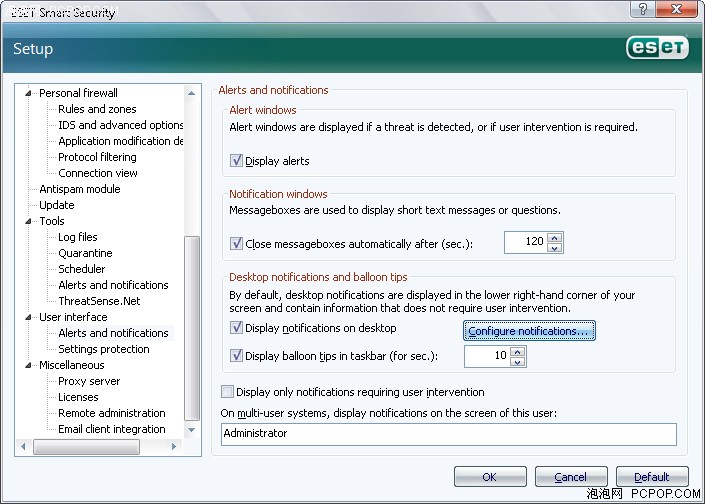The width and height of the screenshot is (705, 504).
Task: Confirm settings with OK button
Action: (x=490, y=477)
